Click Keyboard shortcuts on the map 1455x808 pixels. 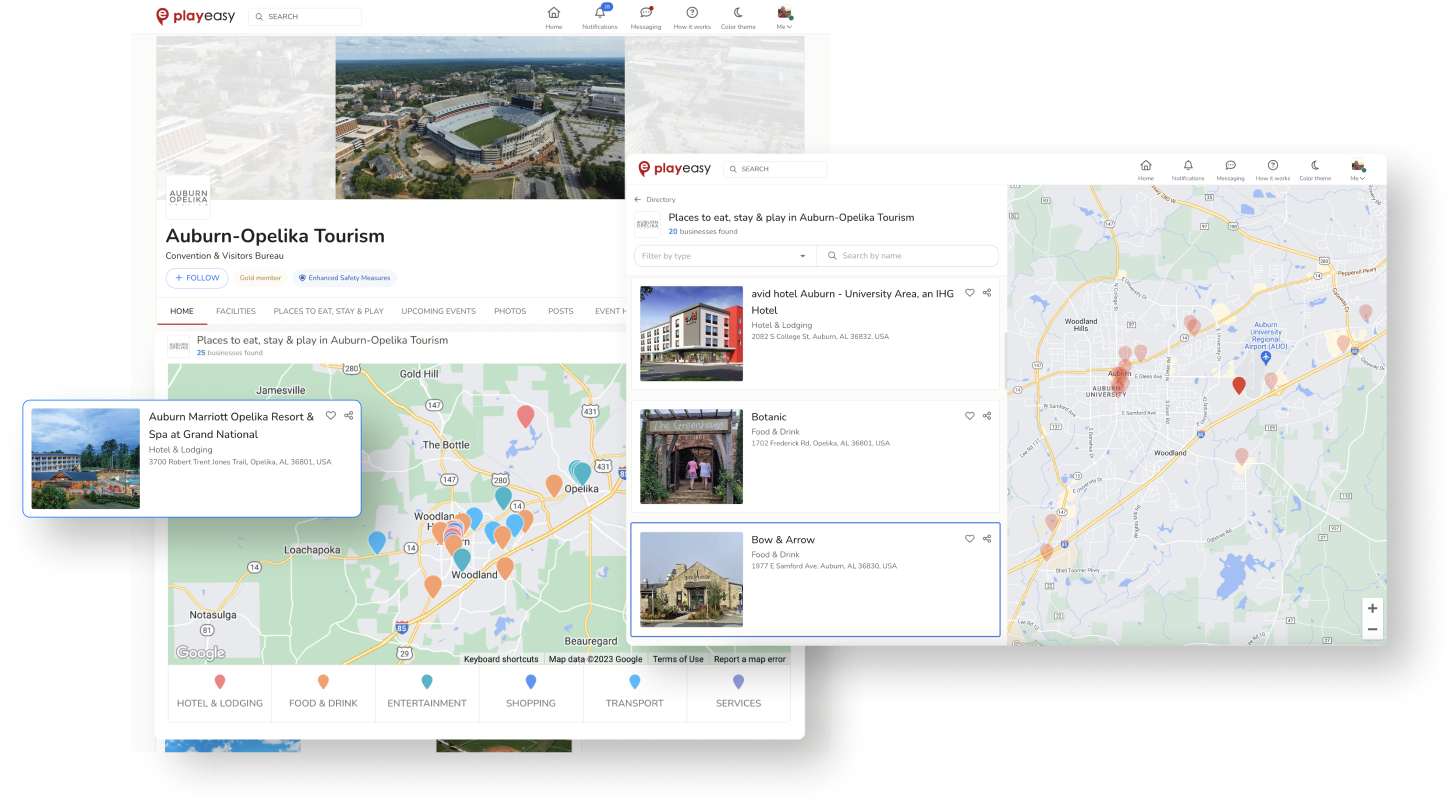click(x=501, y=659)
